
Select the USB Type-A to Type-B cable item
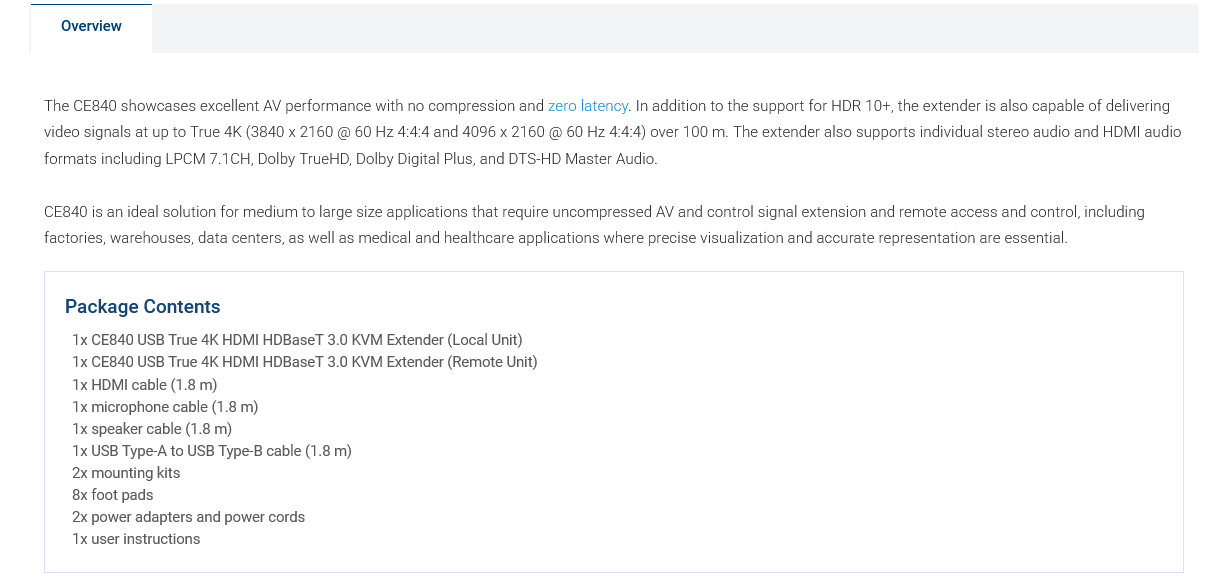click(x=212, y=451)
